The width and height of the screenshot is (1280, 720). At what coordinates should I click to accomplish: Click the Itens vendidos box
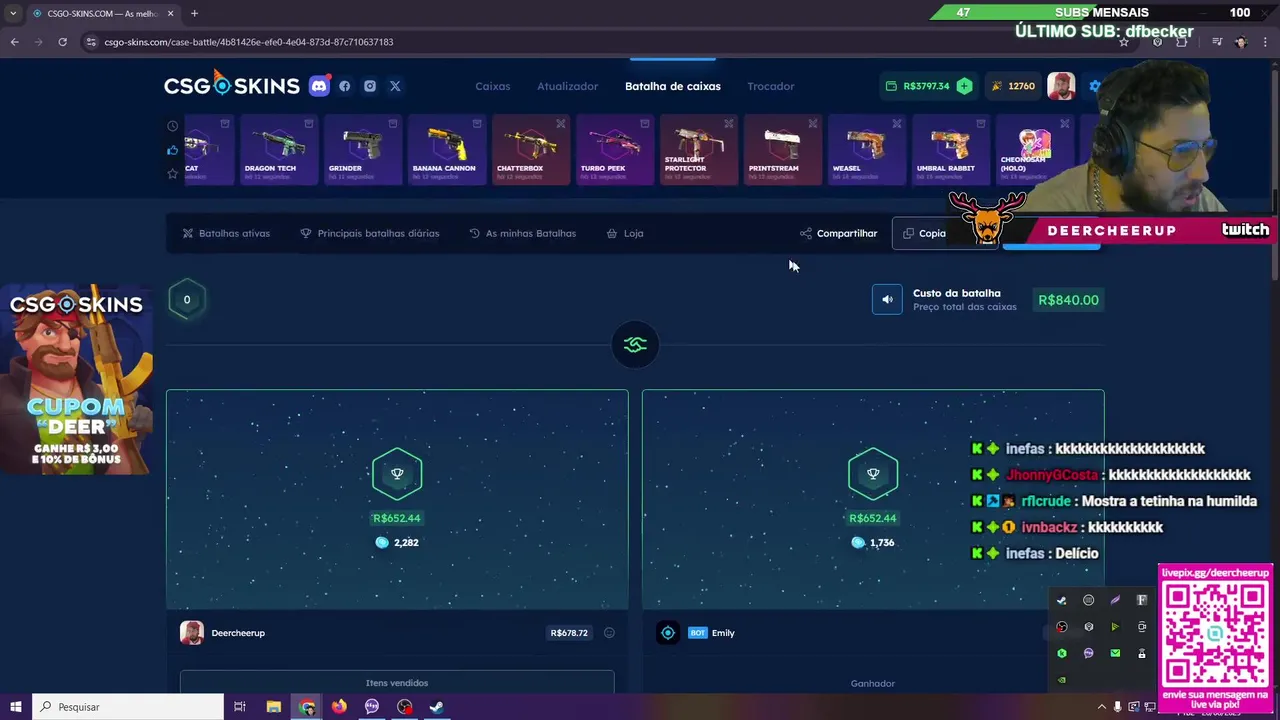397,682
